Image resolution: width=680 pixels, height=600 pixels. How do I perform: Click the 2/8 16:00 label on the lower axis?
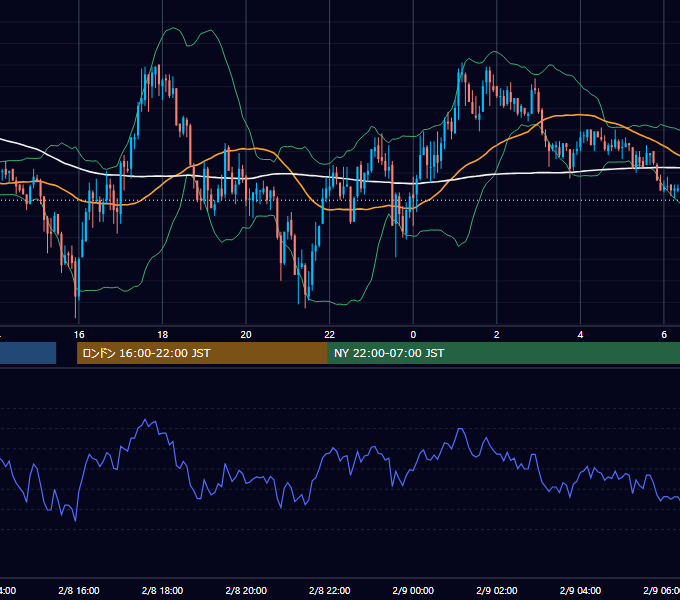79,590
